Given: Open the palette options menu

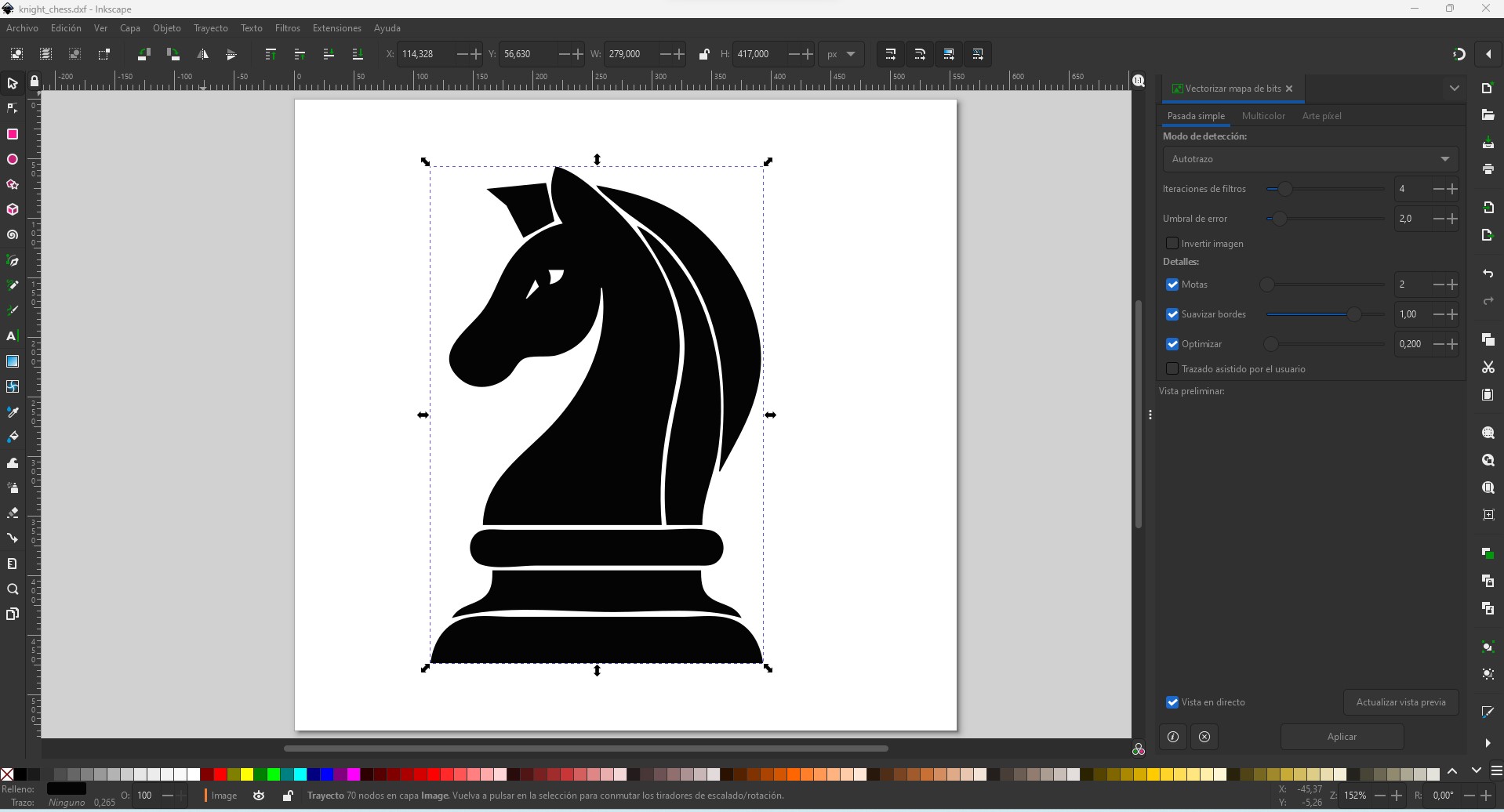Looking at the screenshot, I should click(1496, 770).
